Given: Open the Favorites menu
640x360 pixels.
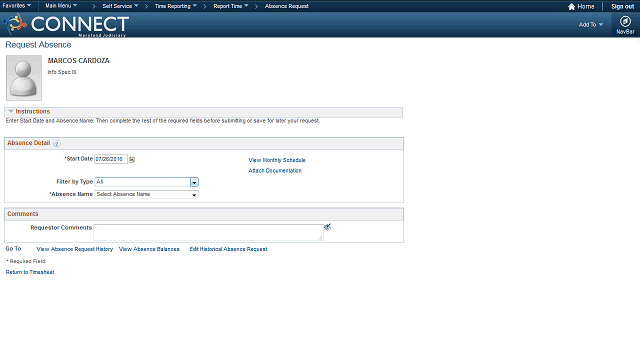Looking at the screenshot, I should click(x=17, y=6).
